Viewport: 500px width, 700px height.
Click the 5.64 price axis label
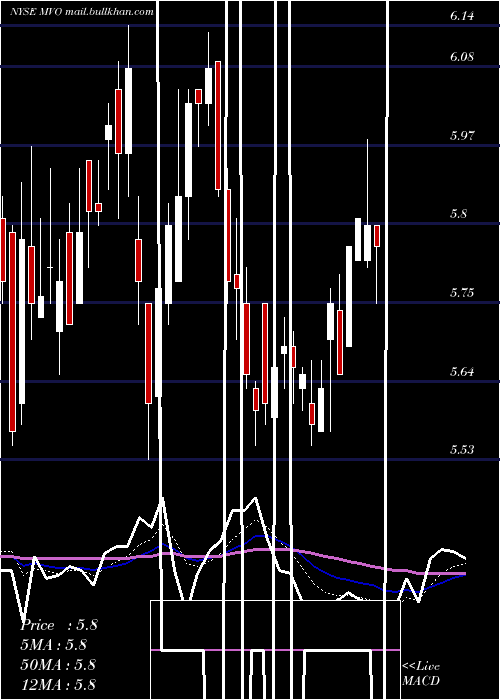pos(462,371)
